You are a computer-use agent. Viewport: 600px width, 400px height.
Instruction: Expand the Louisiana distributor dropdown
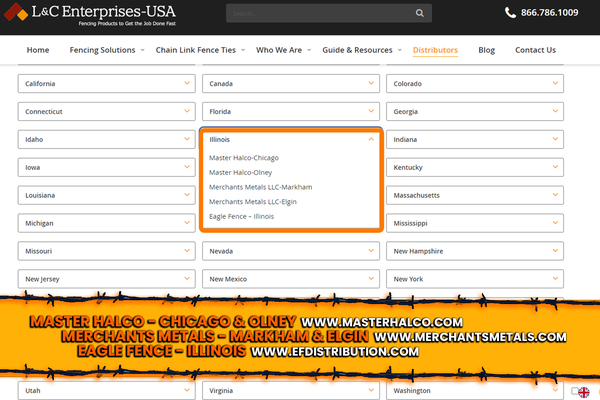[107, 195]
